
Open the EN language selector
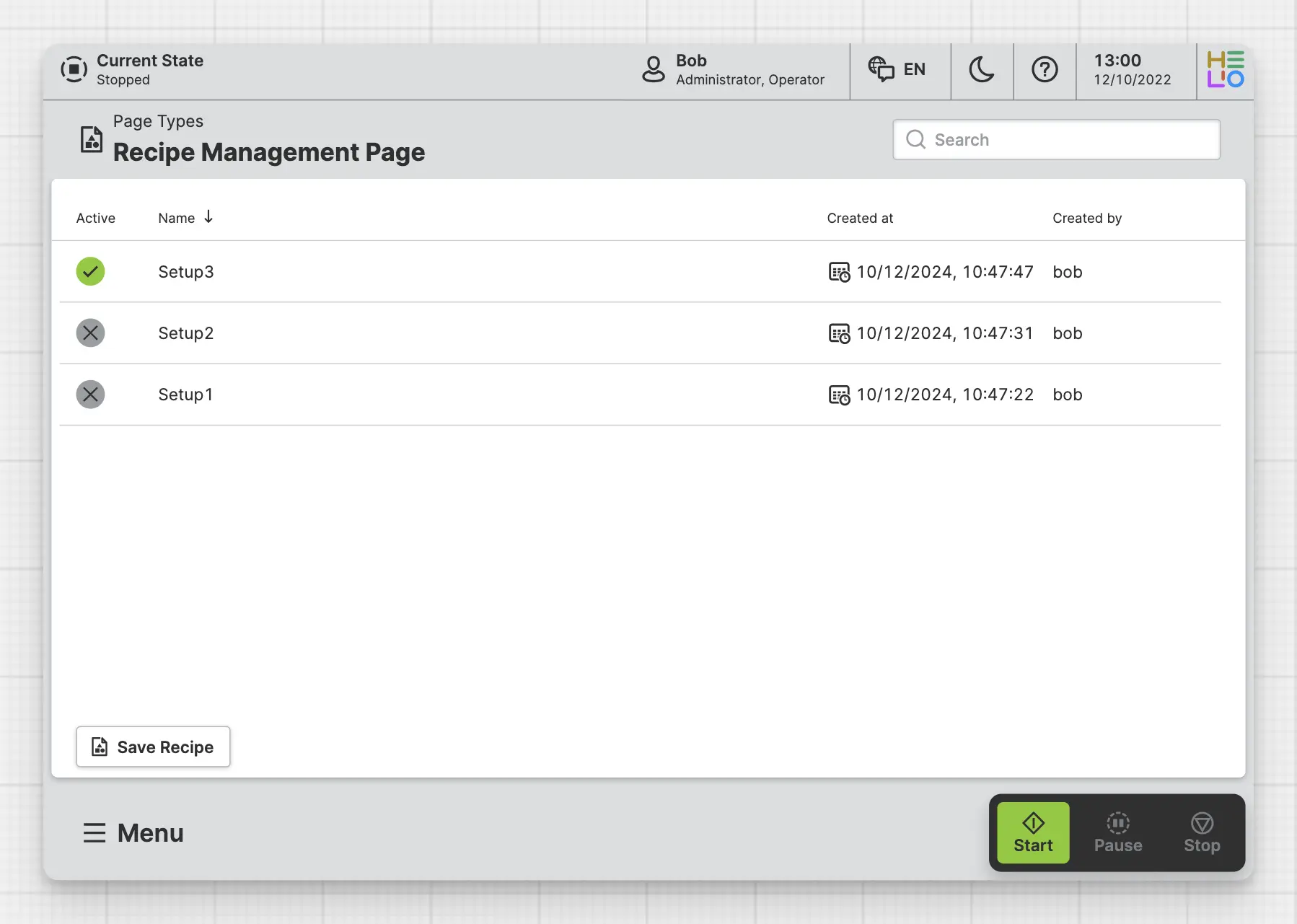(897, 70)
